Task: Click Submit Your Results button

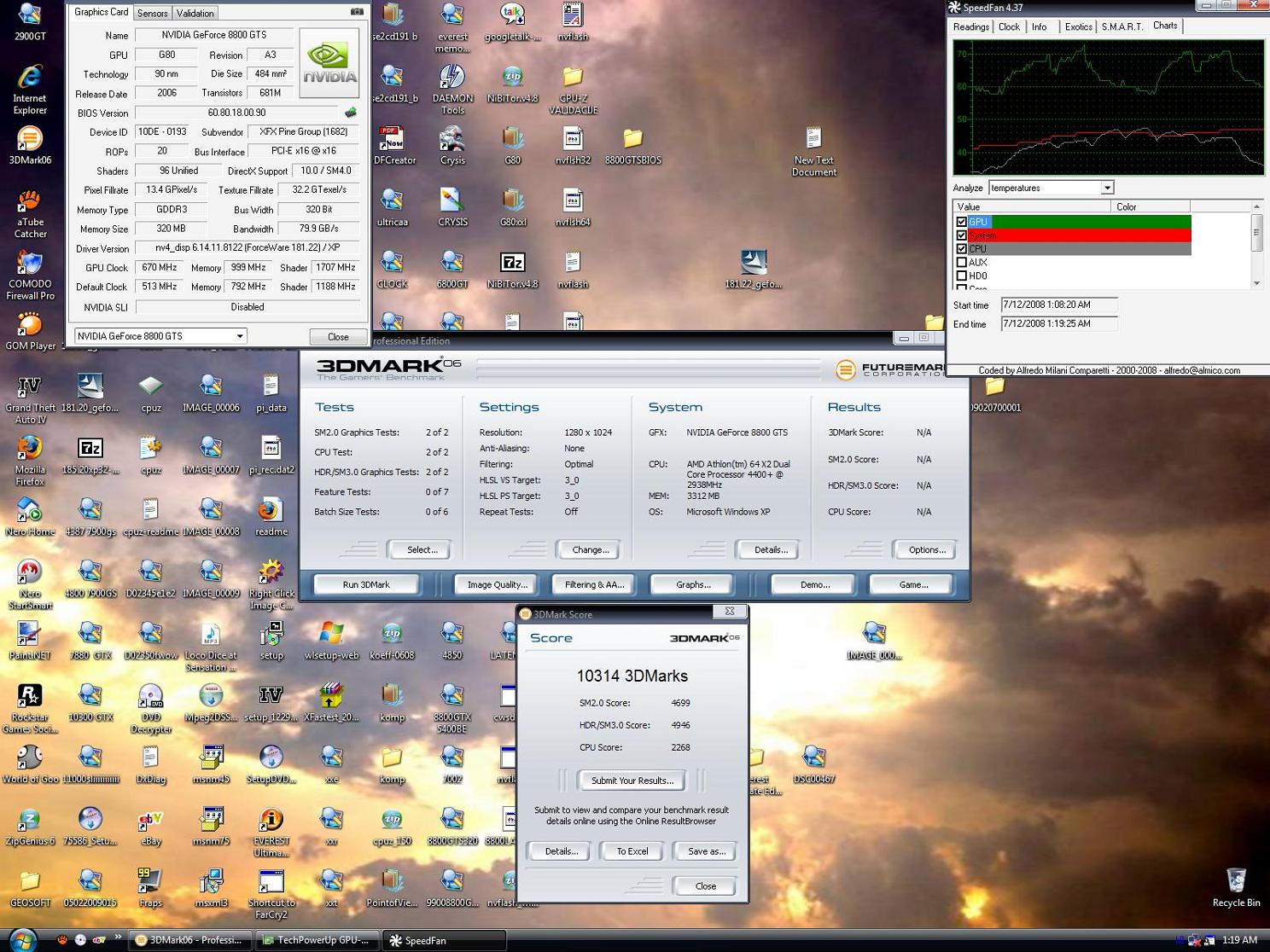Action: click(632, 781)
